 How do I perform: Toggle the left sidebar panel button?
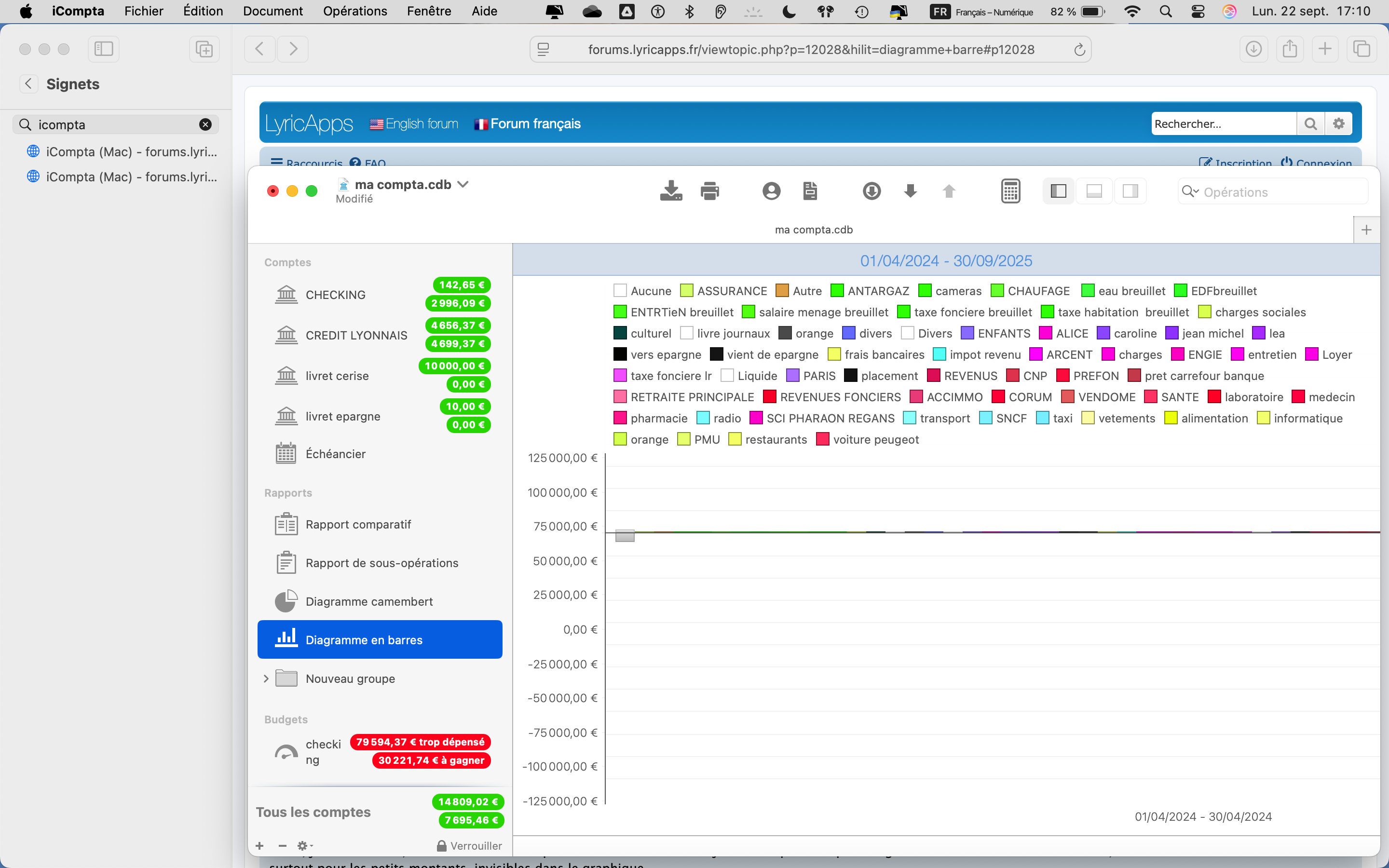point(1058,191)
